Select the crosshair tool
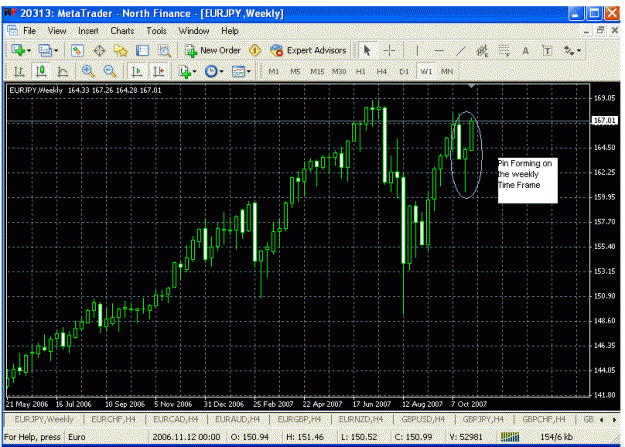Viewport: 625px width, 447px height. tap(389, 50)
